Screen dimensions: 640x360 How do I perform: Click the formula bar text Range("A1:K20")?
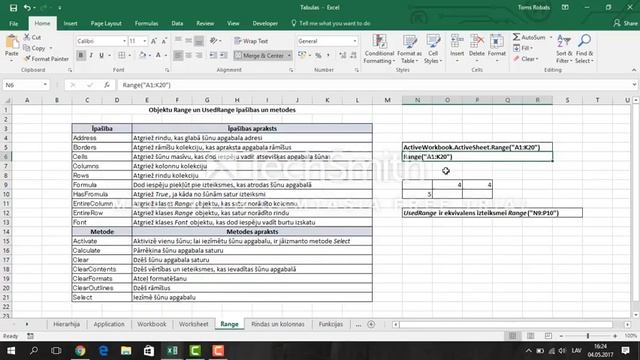tap(146, 85)
